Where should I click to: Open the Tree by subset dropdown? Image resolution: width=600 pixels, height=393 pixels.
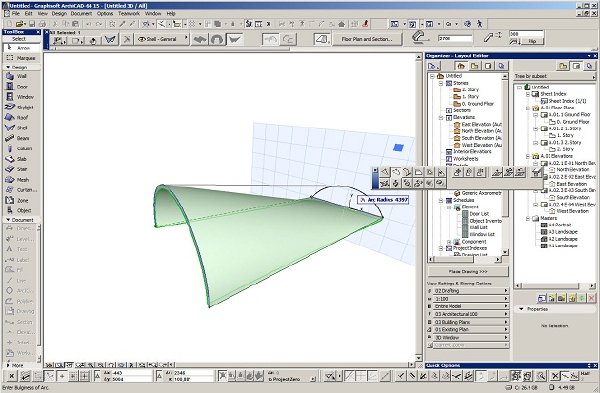tap(555, 77)
